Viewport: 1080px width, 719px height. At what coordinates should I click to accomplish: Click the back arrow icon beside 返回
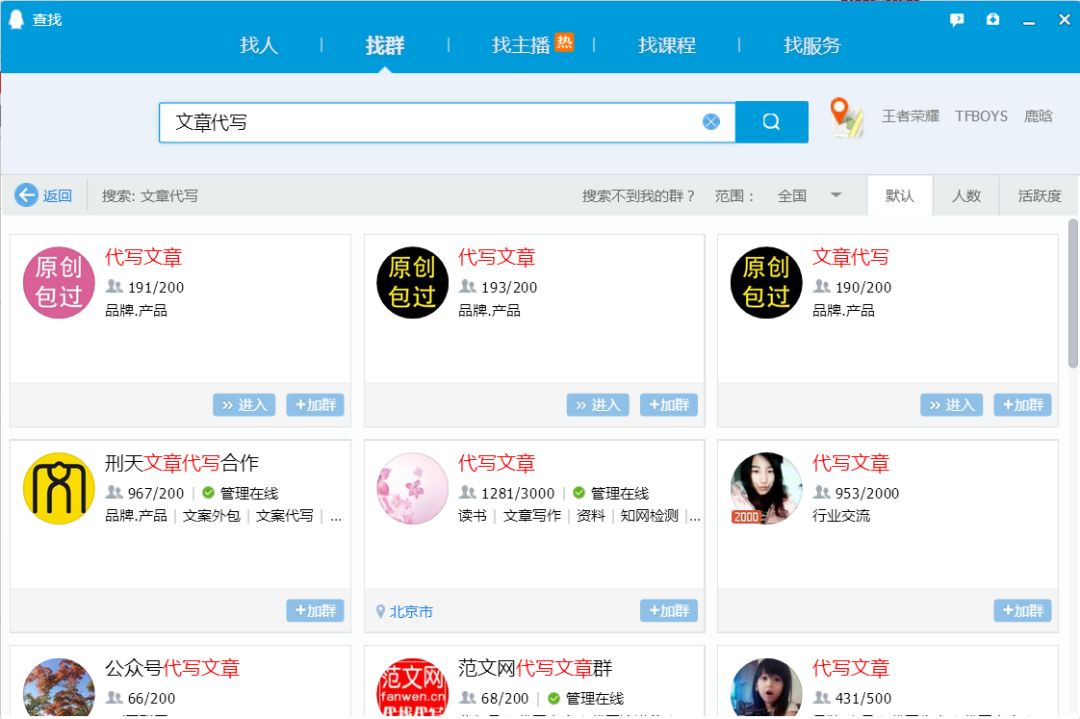click(26, 196)
